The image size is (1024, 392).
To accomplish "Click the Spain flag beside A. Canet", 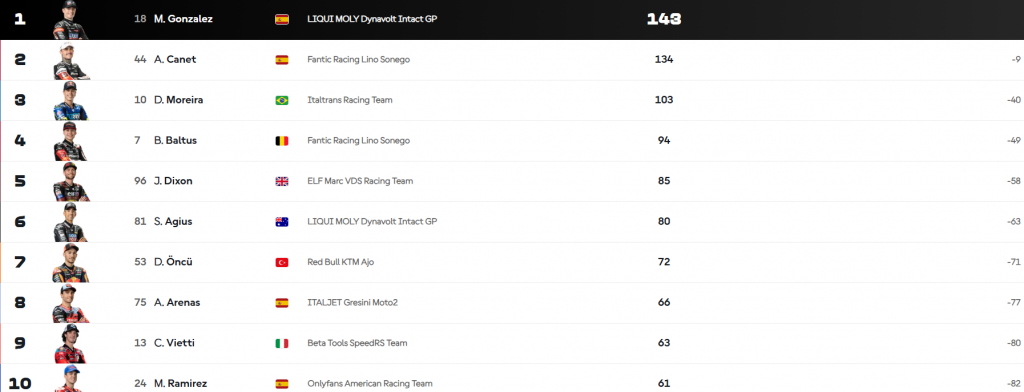I will (282, 60).
